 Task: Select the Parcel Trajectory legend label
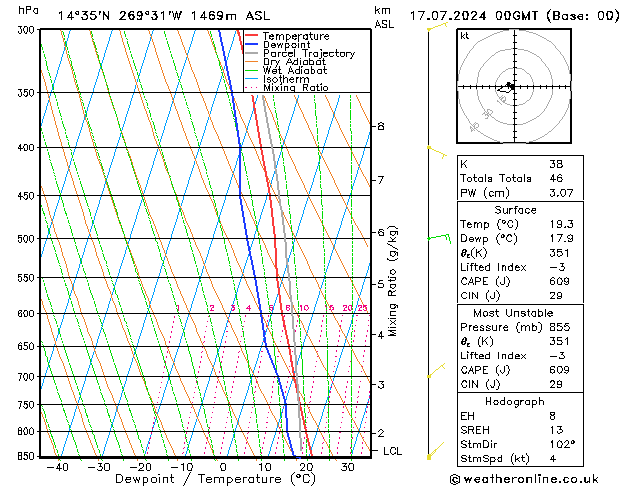pyautogui.click(x=309, y=53)
